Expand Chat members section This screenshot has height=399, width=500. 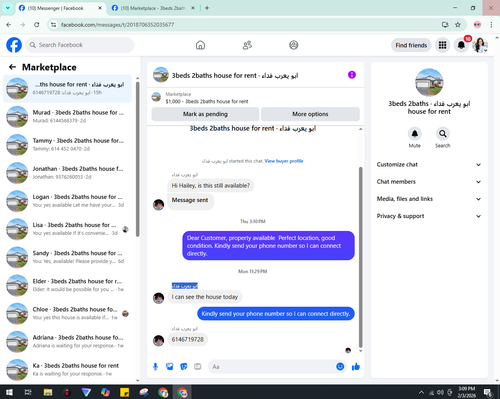(429, 182)
